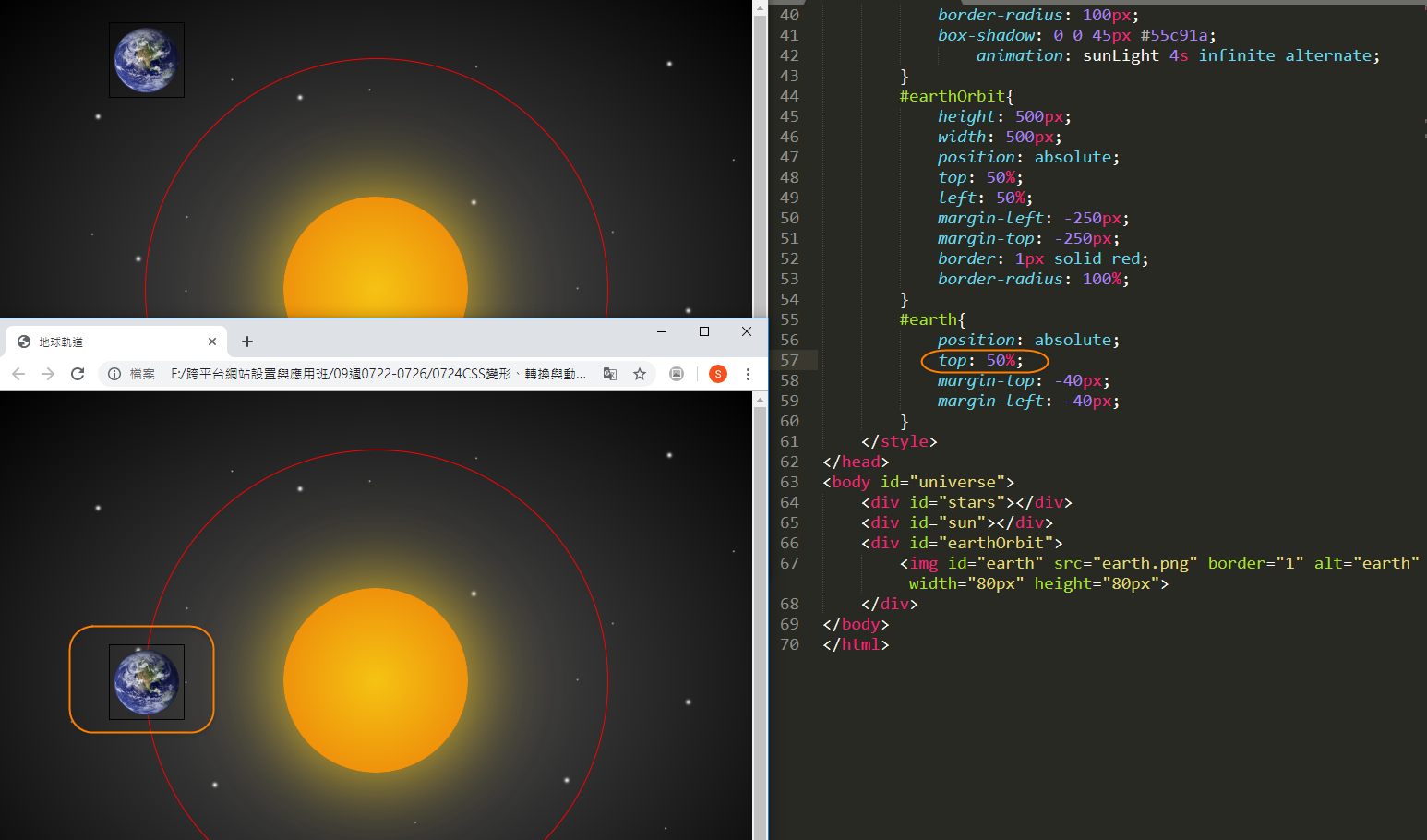Click the browser forward arrow
This screenshot has height=840, width=1427.
coord(48,374)
